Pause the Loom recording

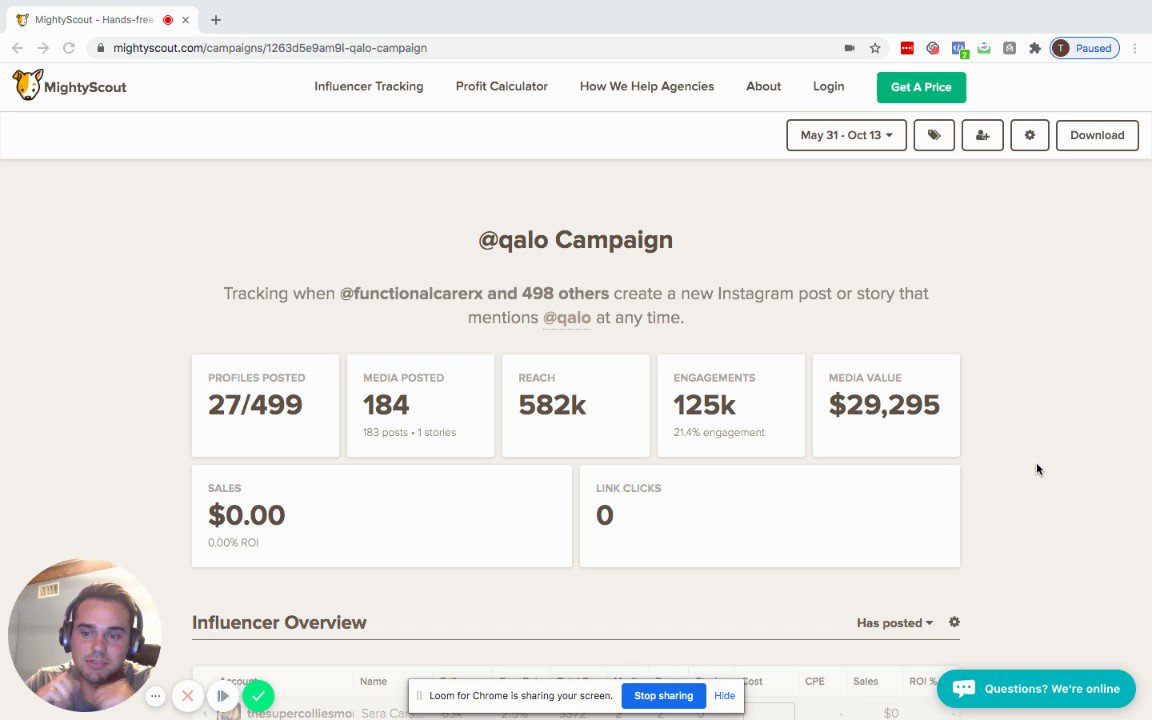223,695
